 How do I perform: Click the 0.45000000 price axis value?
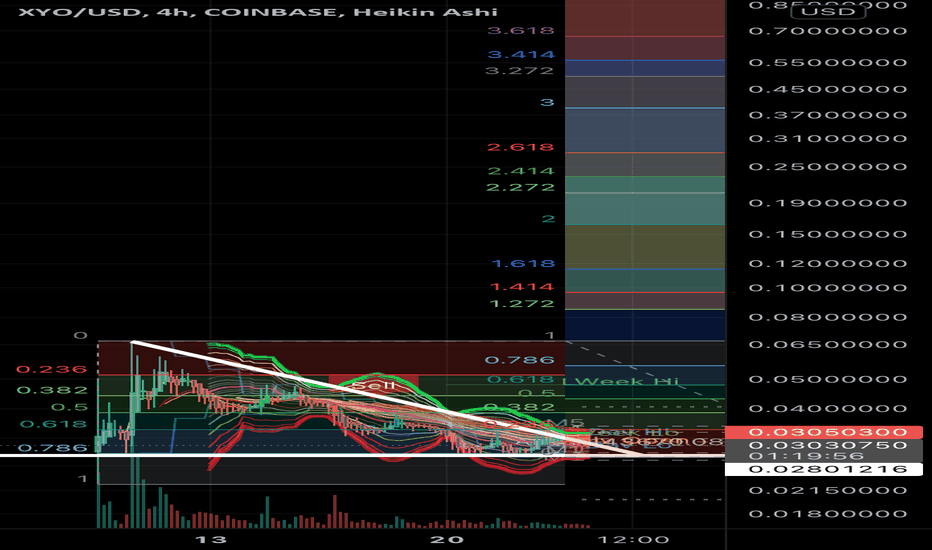point(828,89)
